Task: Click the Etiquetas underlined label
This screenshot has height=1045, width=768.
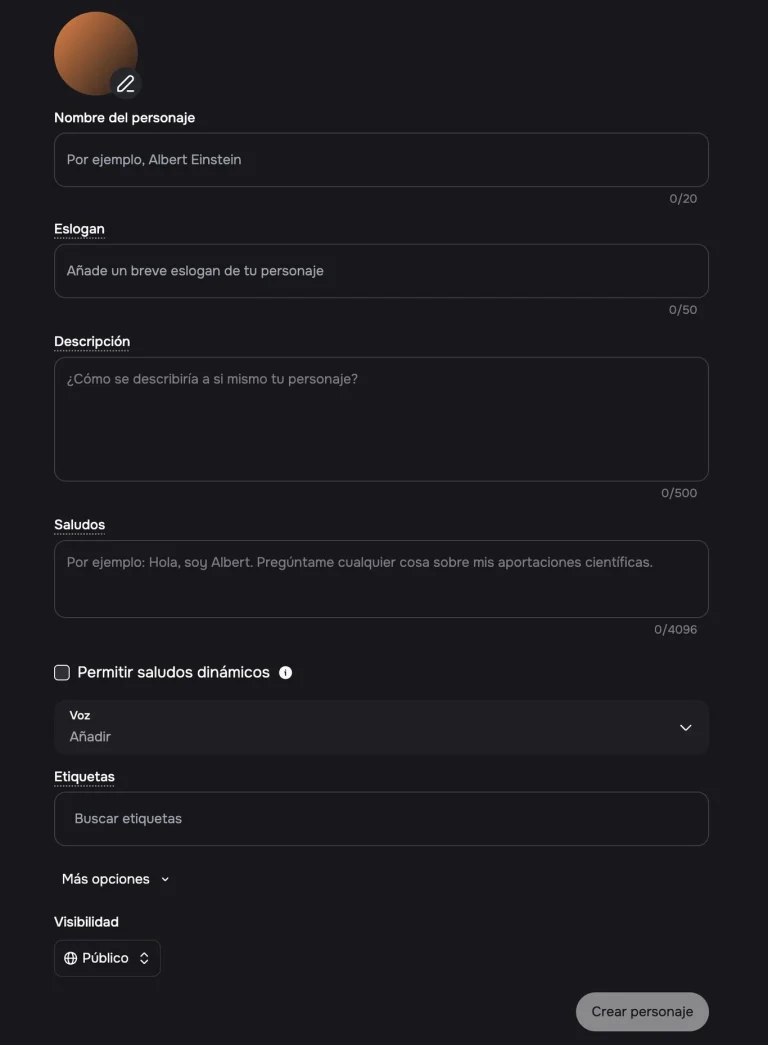Action: tap(84, 777)
